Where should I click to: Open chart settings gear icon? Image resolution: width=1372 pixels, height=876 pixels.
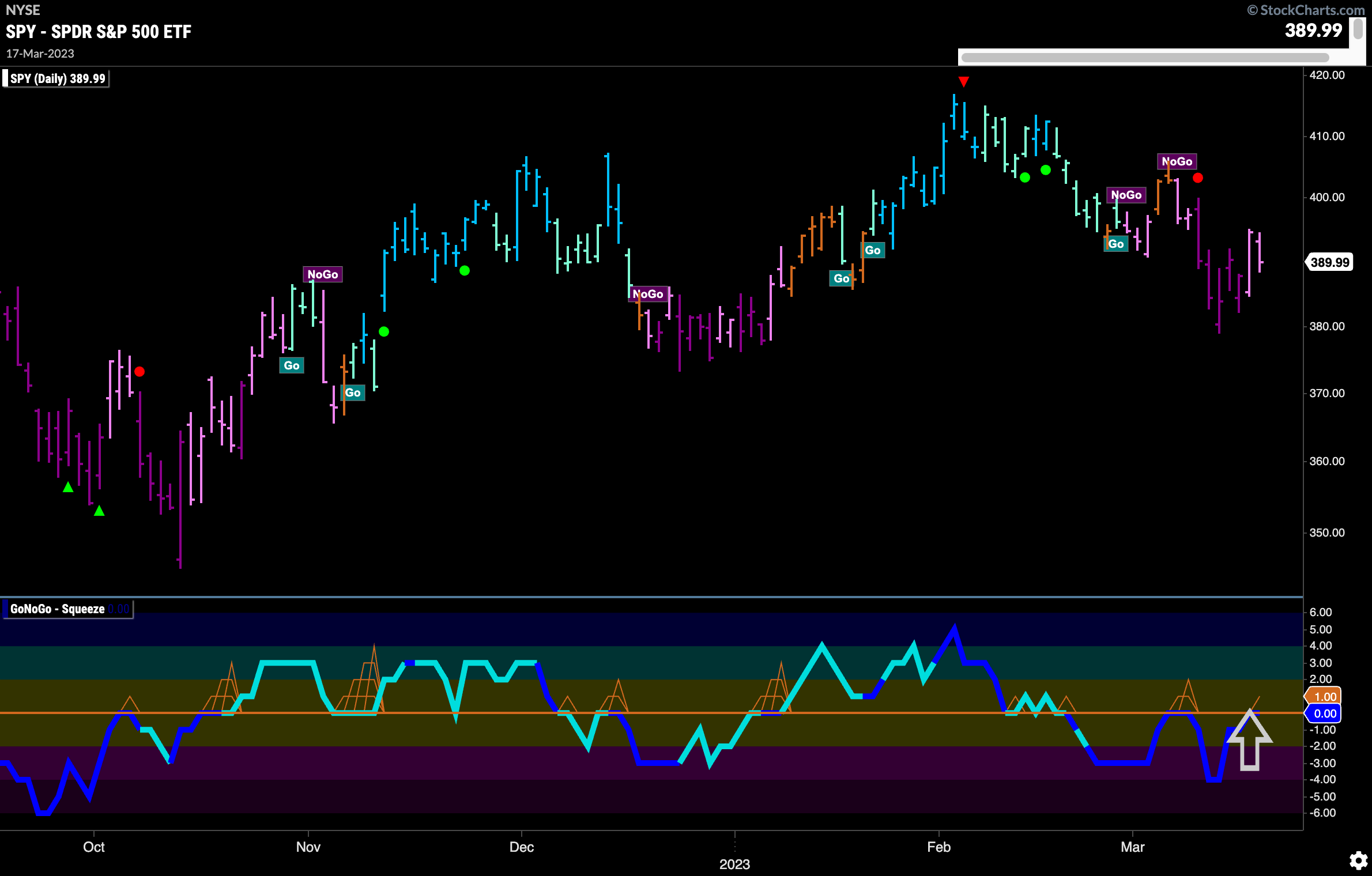(x=1359, y=860)
